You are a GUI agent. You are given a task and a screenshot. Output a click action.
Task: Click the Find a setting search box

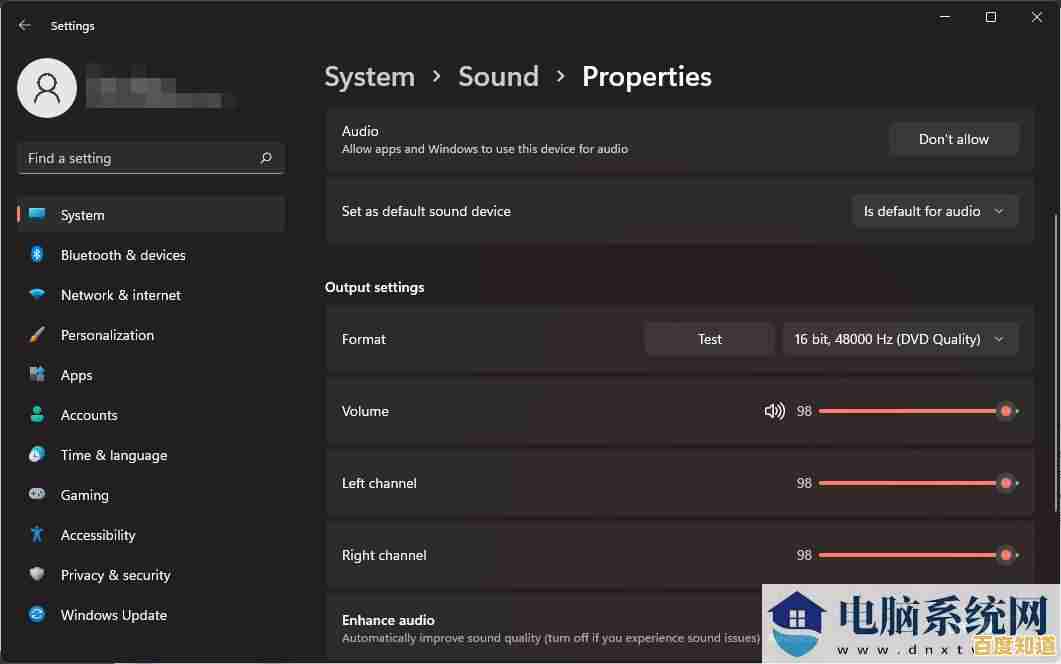click(x=150, y=158)
